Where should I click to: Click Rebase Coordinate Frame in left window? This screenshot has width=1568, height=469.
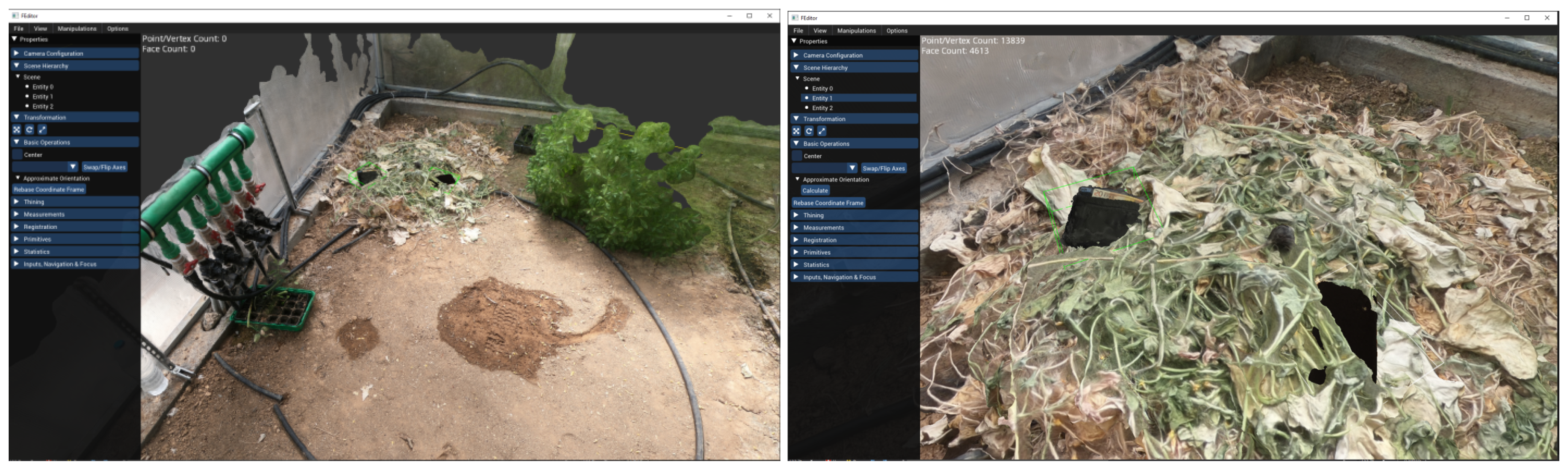click(x=49, y=190)
